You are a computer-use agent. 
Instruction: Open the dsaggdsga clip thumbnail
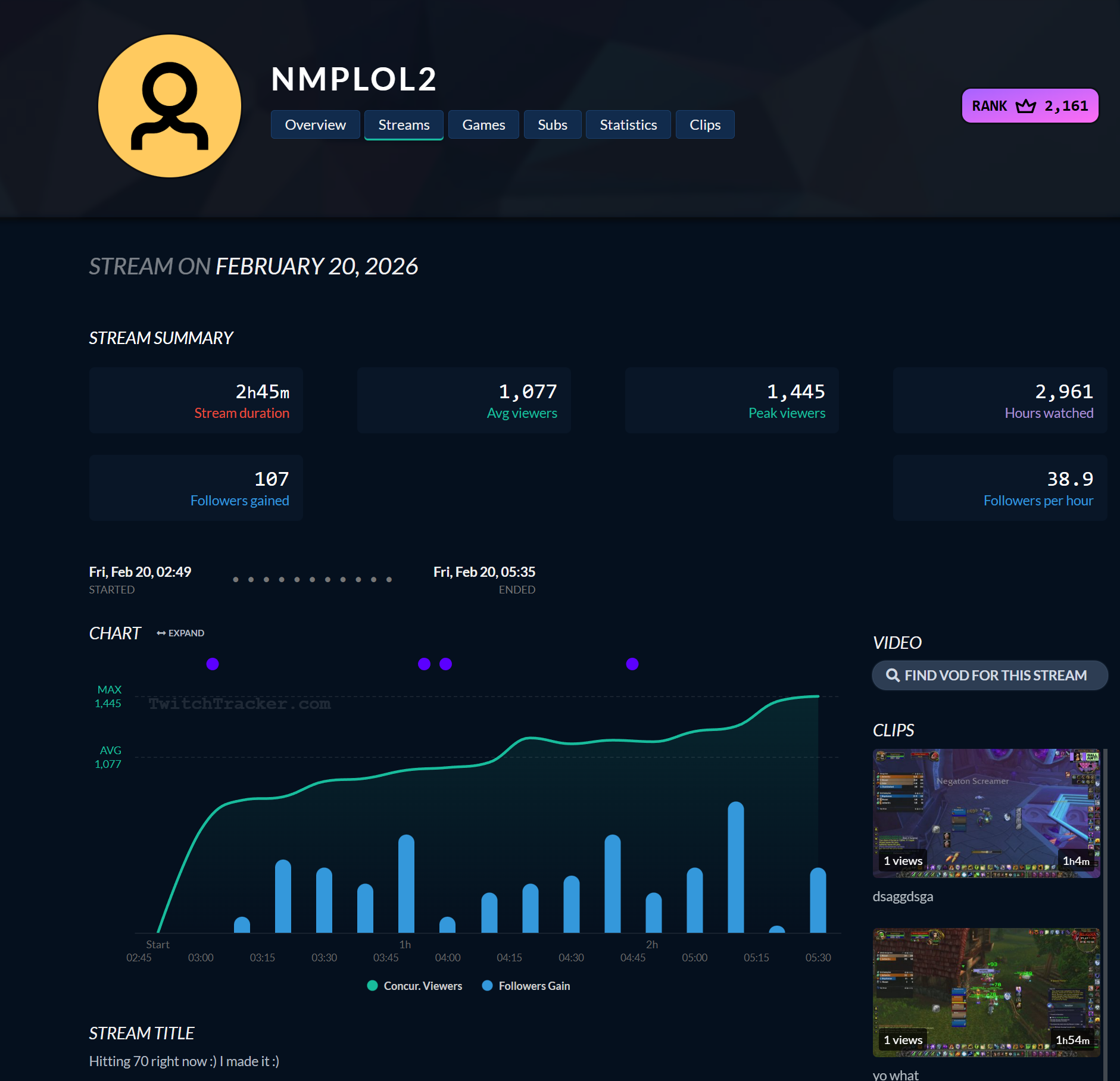pyautogui.click(x=986, y=813)
